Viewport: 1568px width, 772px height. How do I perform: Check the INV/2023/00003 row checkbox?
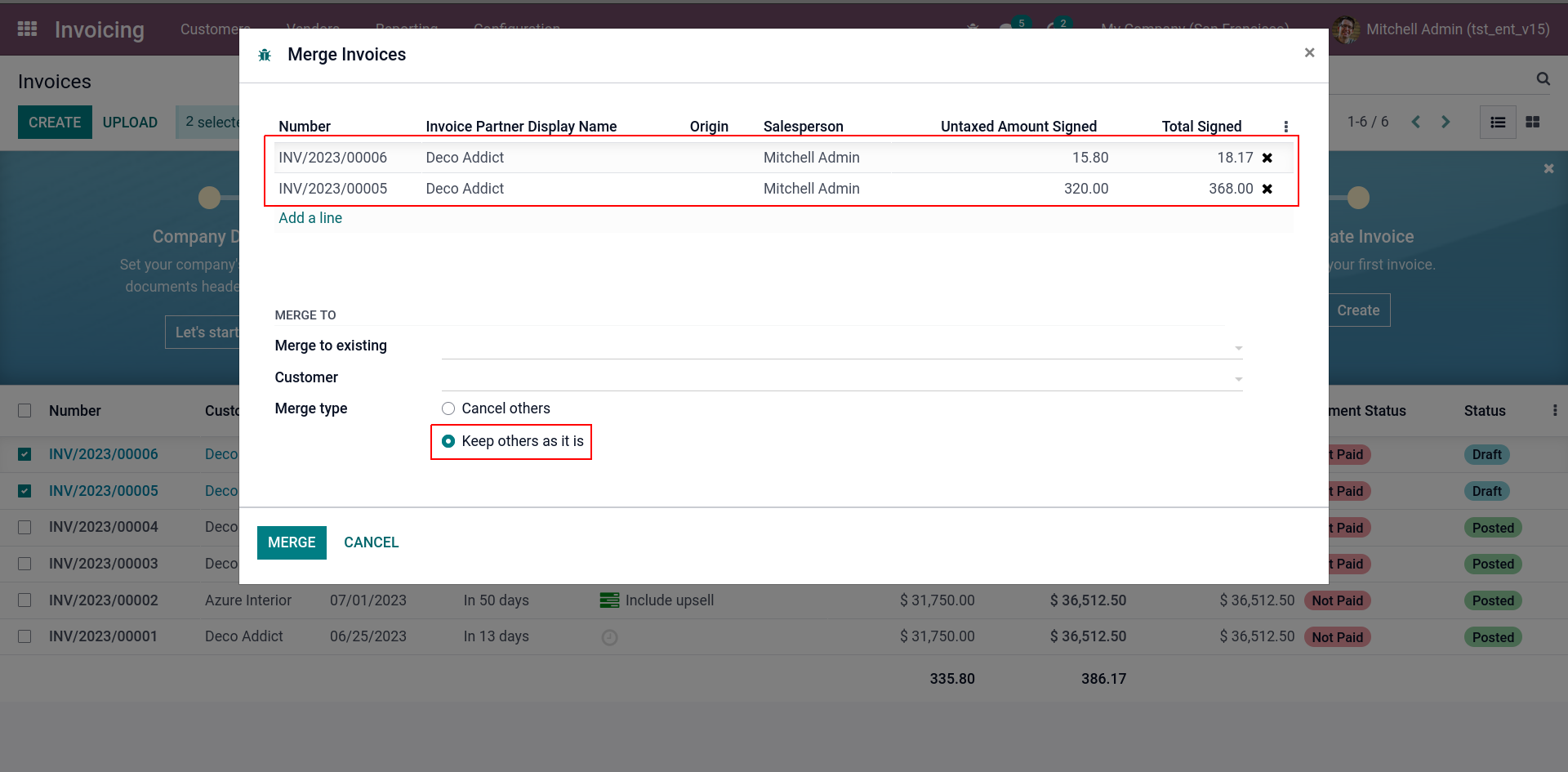pos(24,564)
